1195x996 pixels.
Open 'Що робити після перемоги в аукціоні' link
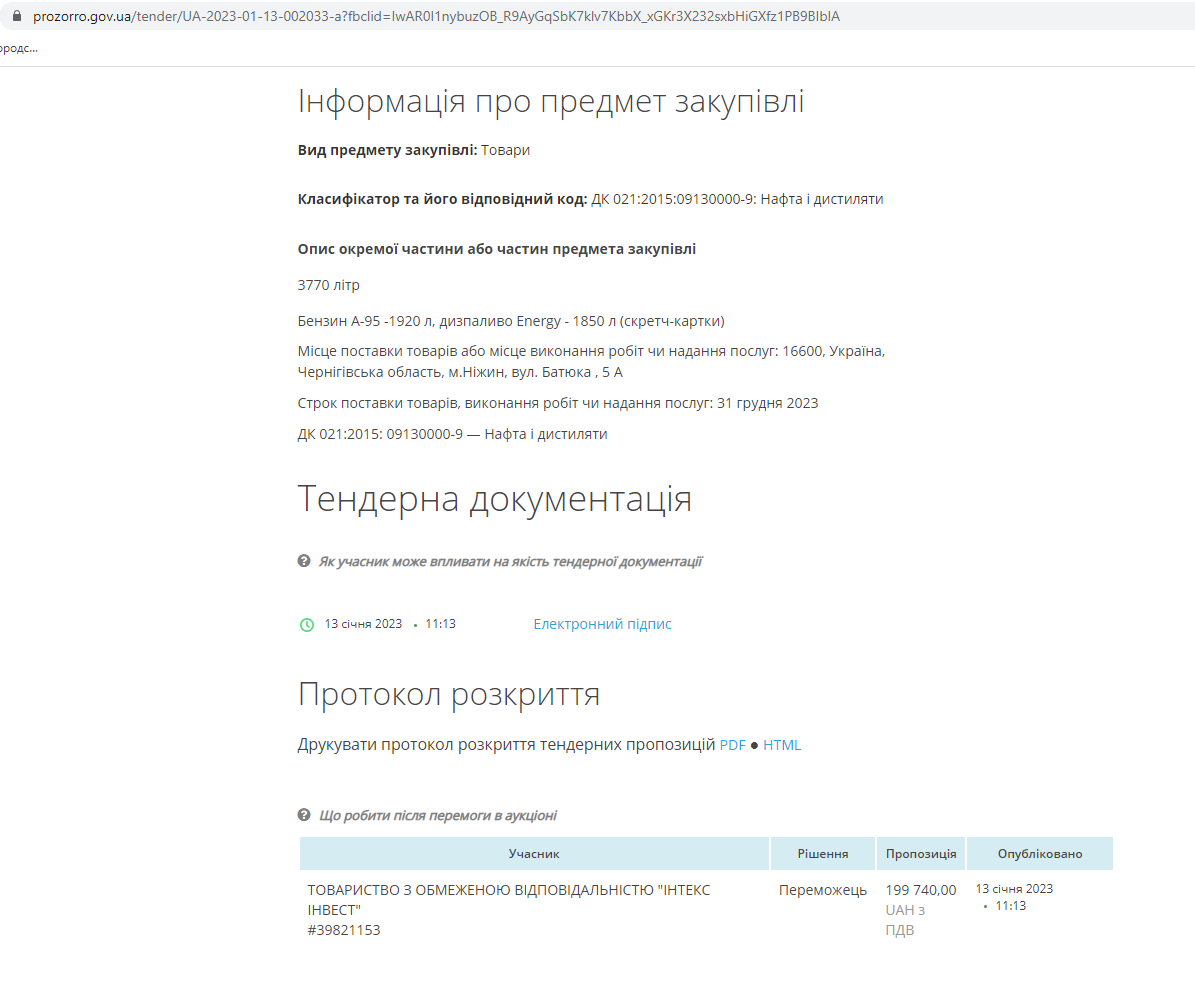coord(437,816)
